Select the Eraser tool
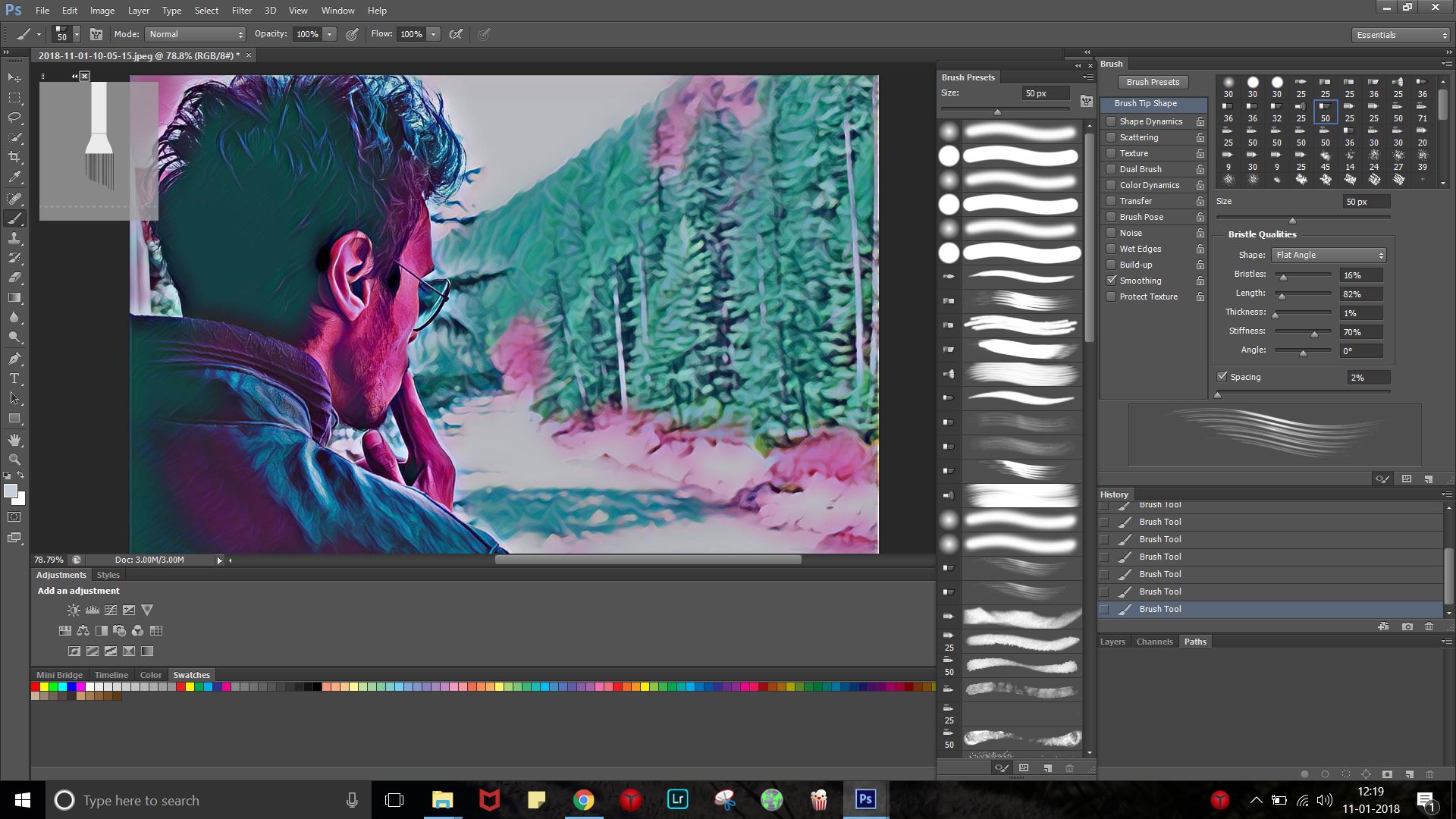The width and height of the screenshot is (1456, 819). click(14, 278)
